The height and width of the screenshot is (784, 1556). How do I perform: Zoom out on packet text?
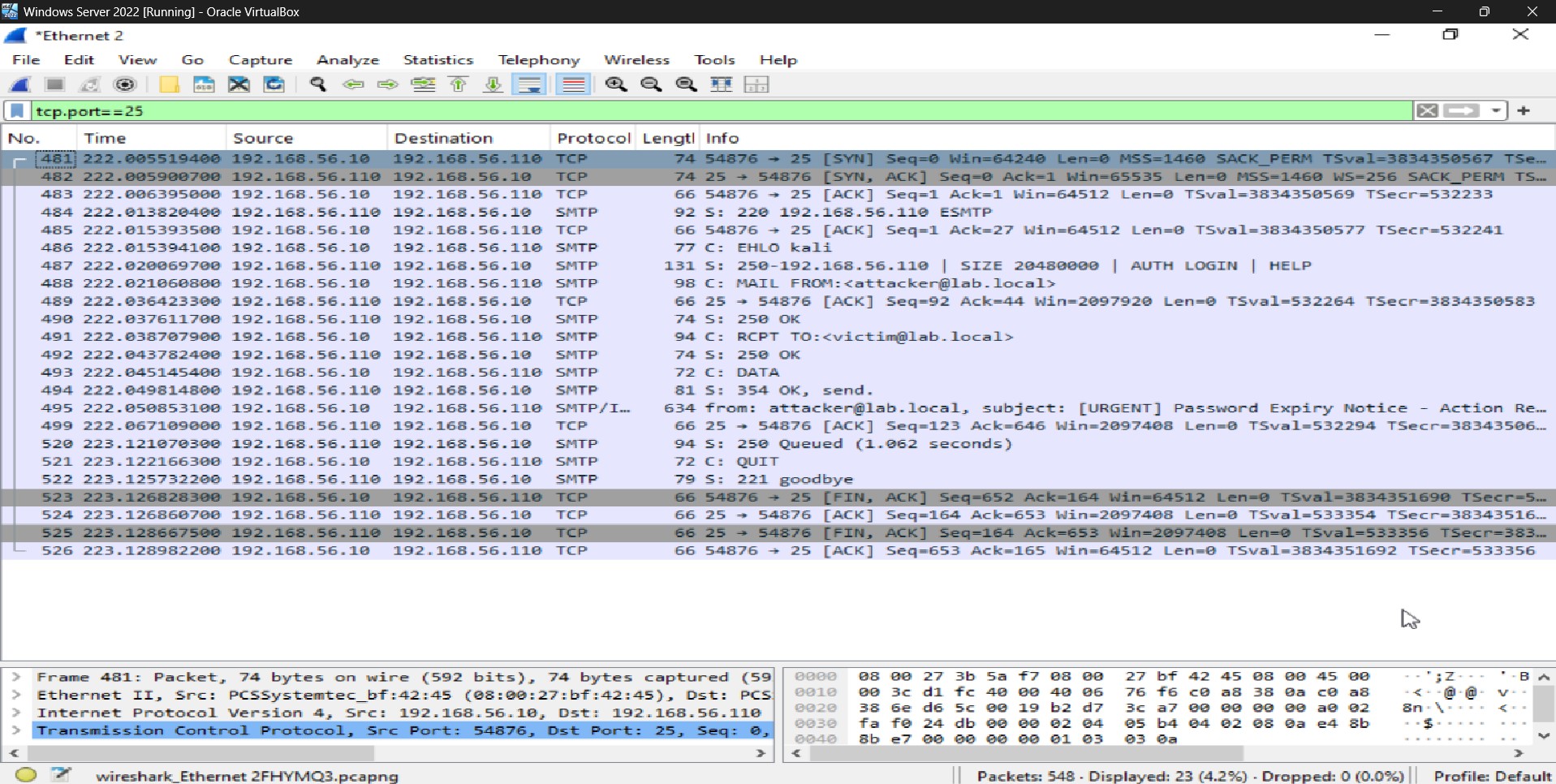[651, 84]
